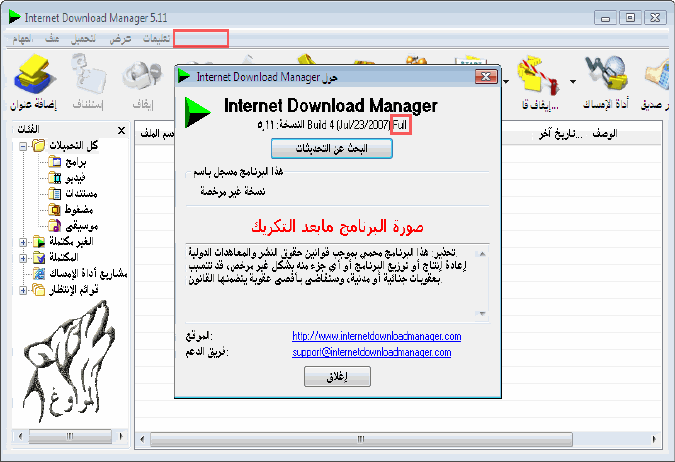Collapse the All Downloads (كل التحميلات) tree node

coord(22,146)
